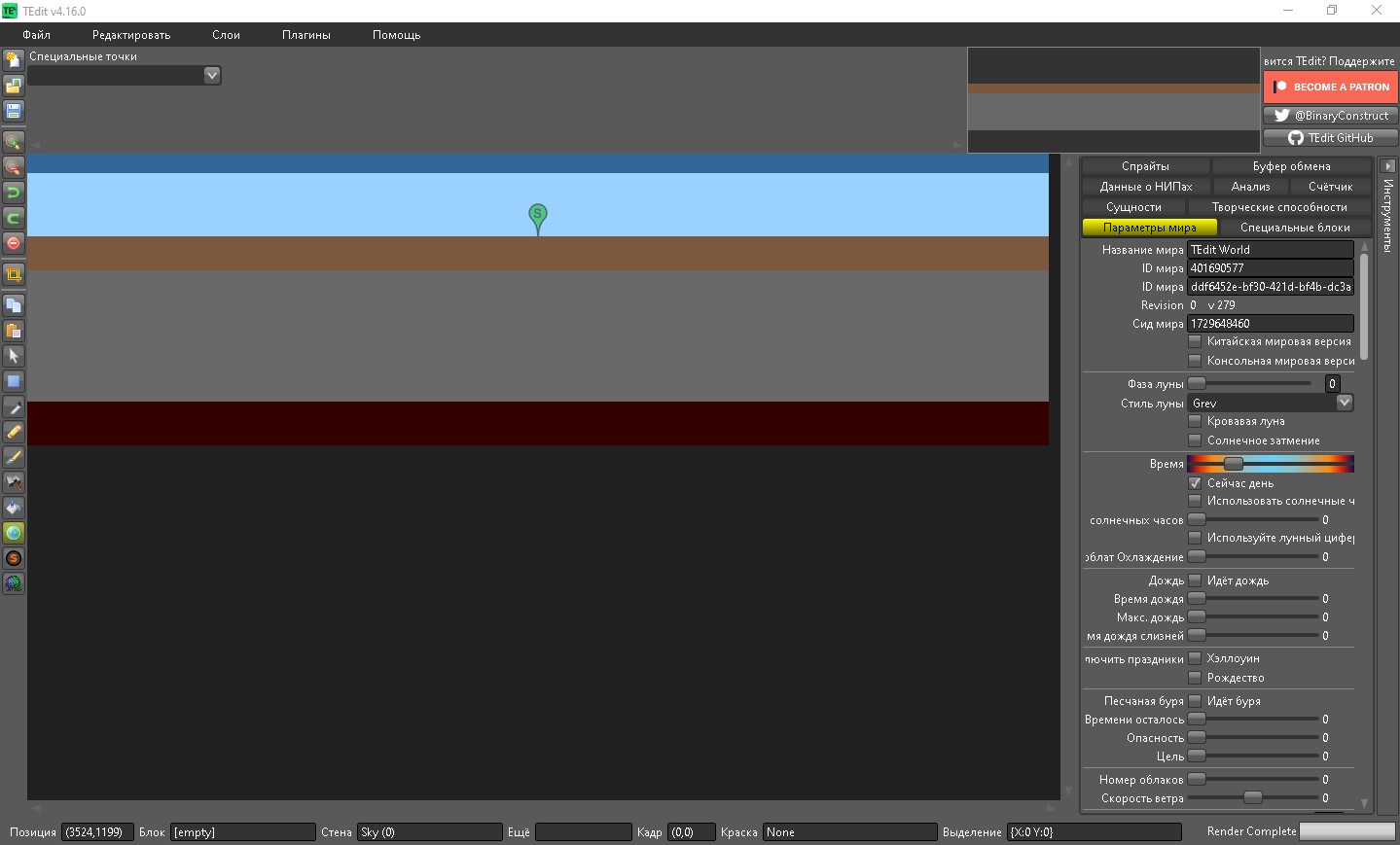Switch to the Анализ tab

pyautogui.click(x=1250, y=187)
